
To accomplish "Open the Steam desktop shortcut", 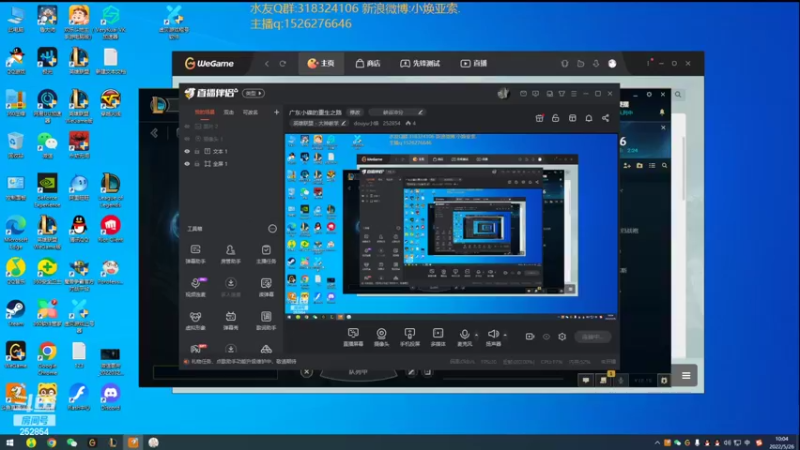I will 15,314.
